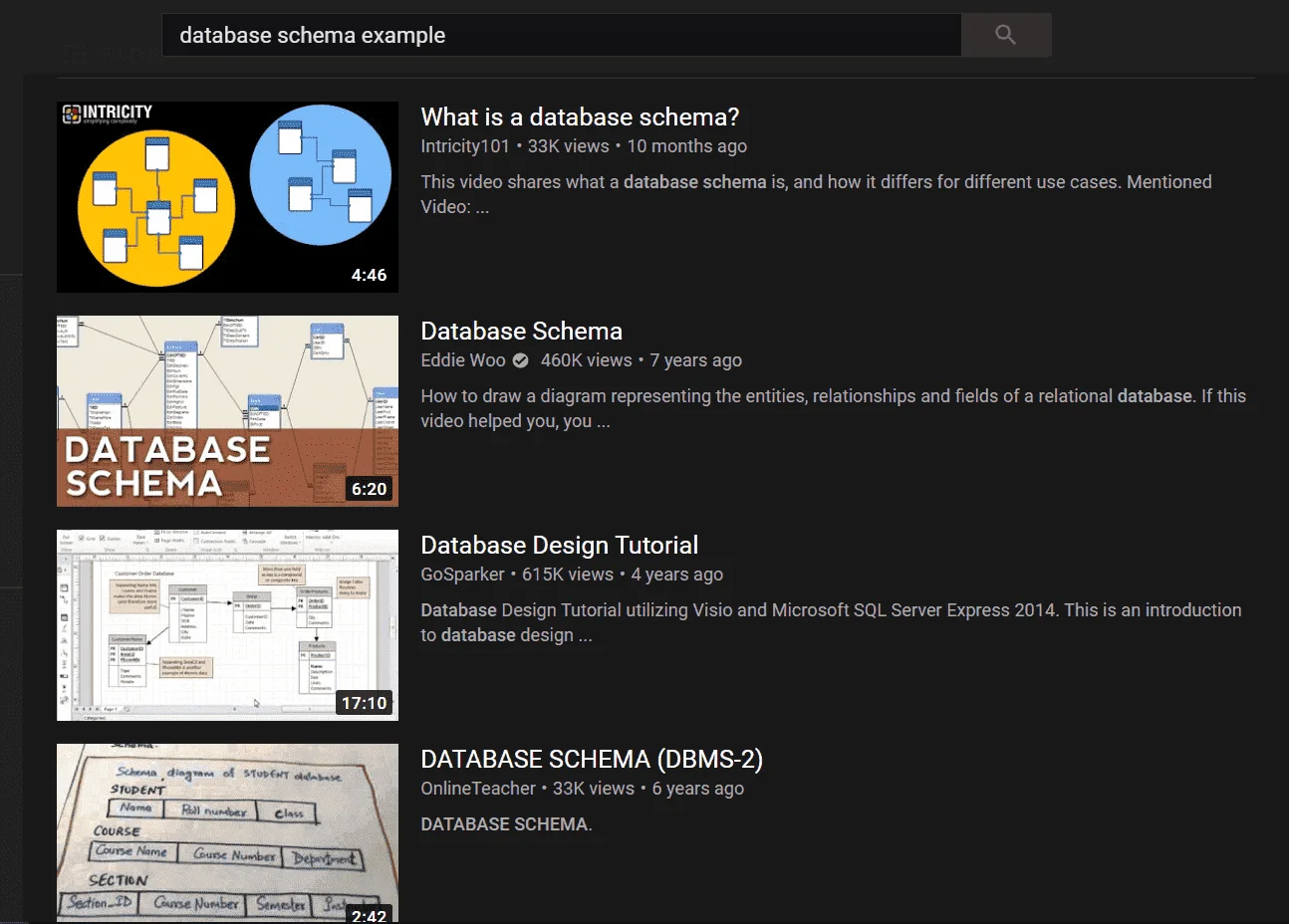Viewport: 1289px width, 924px height.
Task: Click the 6:20 duration badge
Action: (x=369, y=489)
